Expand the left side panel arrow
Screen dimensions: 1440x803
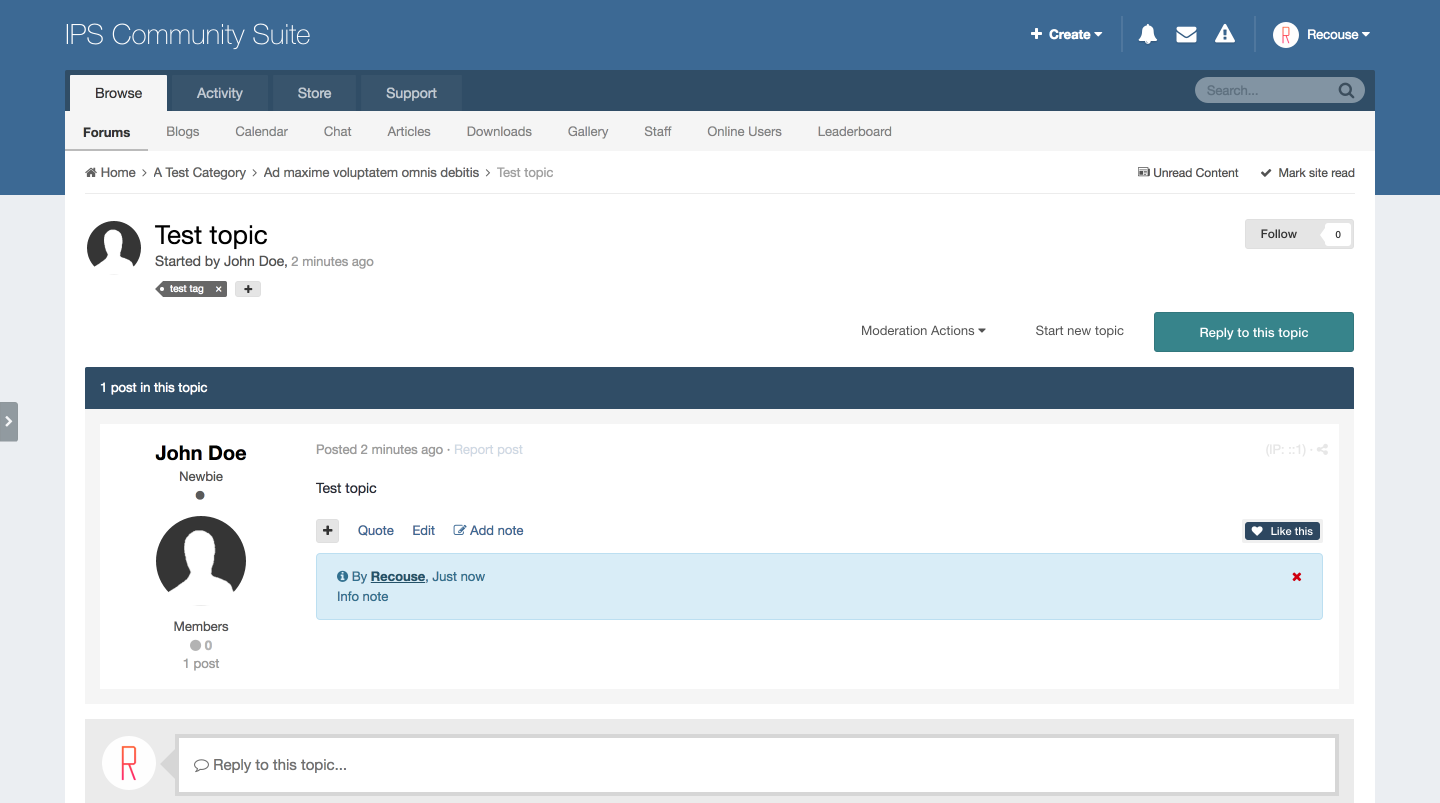[x=9, y=422]
